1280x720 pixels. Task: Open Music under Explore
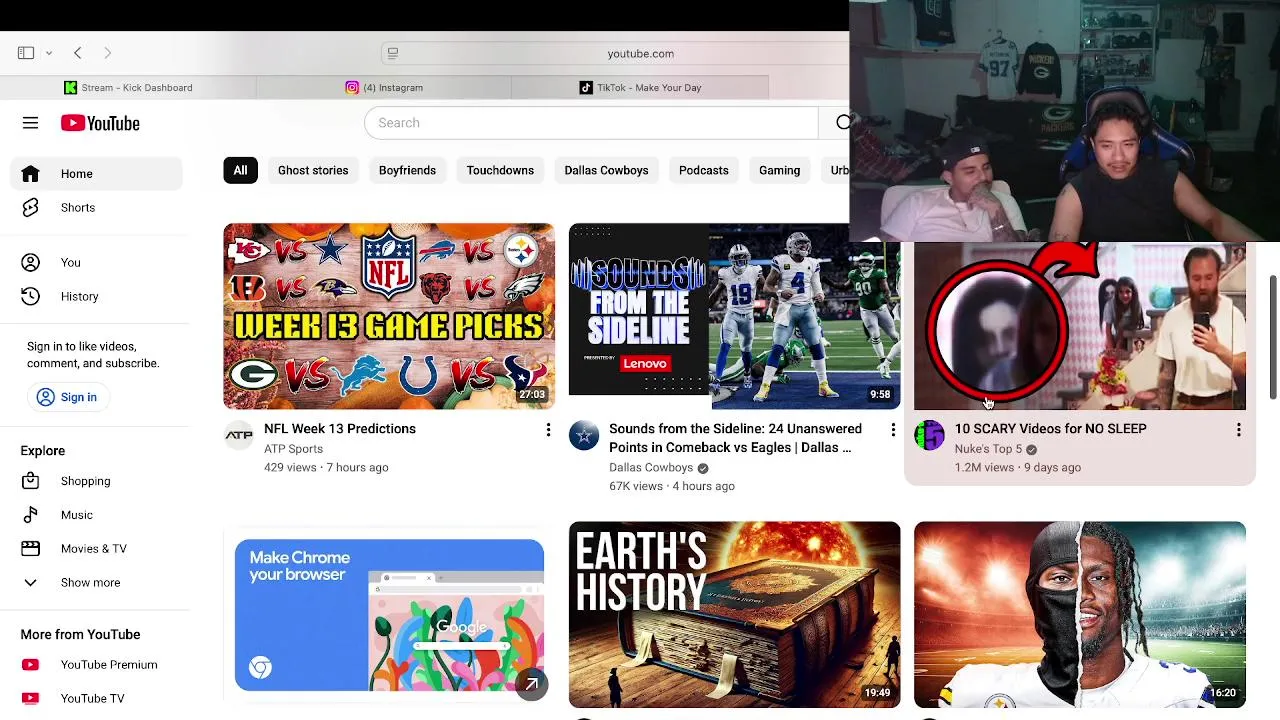click(96, 515)
